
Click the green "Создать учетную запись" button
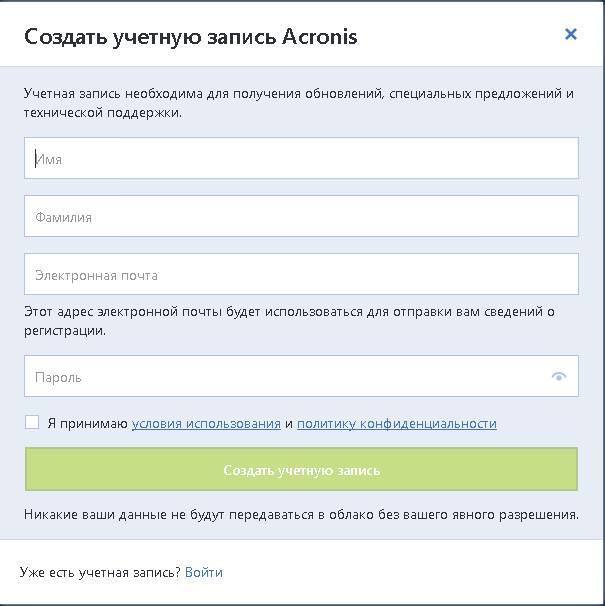(301, 469)
